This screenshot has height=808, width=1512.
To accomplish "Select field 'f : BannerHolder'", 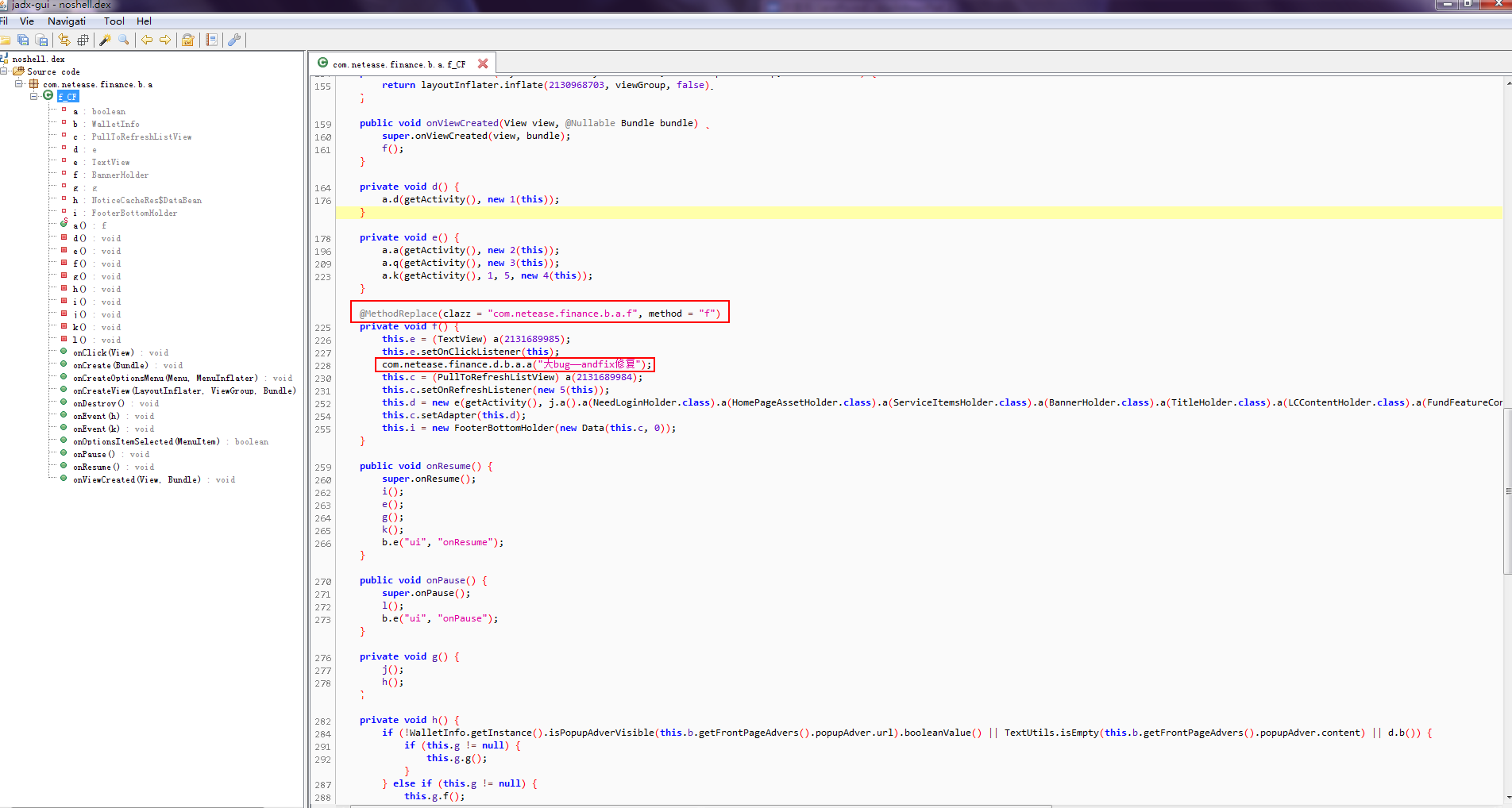I will click(111, 175).
